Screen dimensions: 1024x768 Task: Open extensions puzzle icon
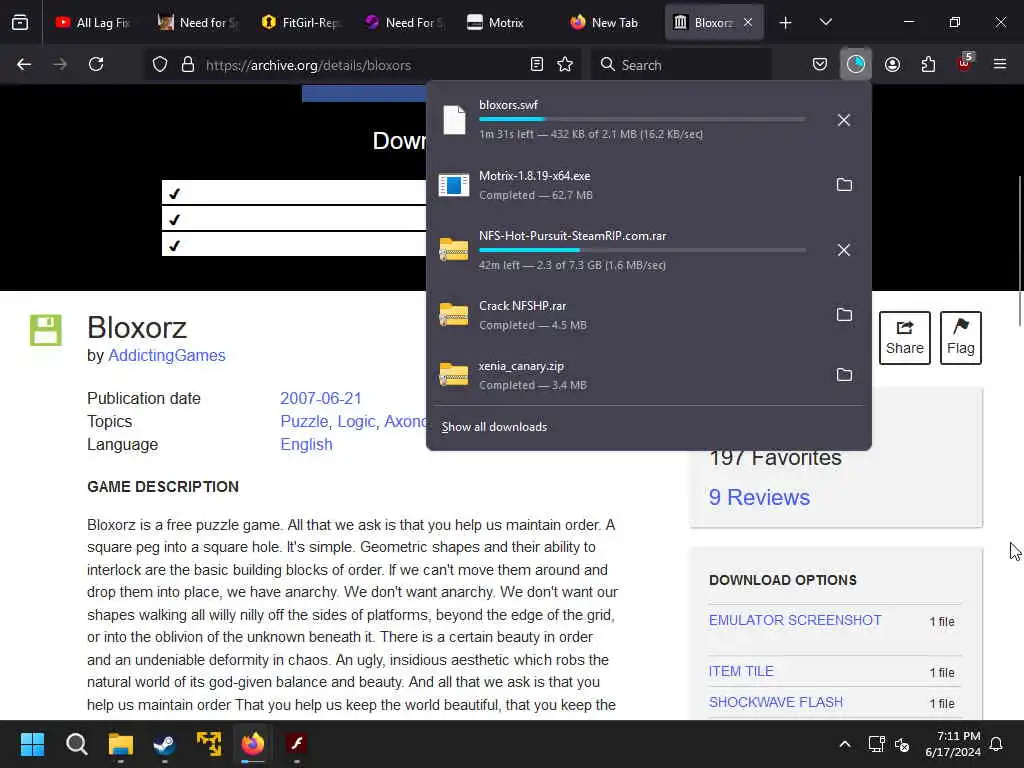(929, 65)
